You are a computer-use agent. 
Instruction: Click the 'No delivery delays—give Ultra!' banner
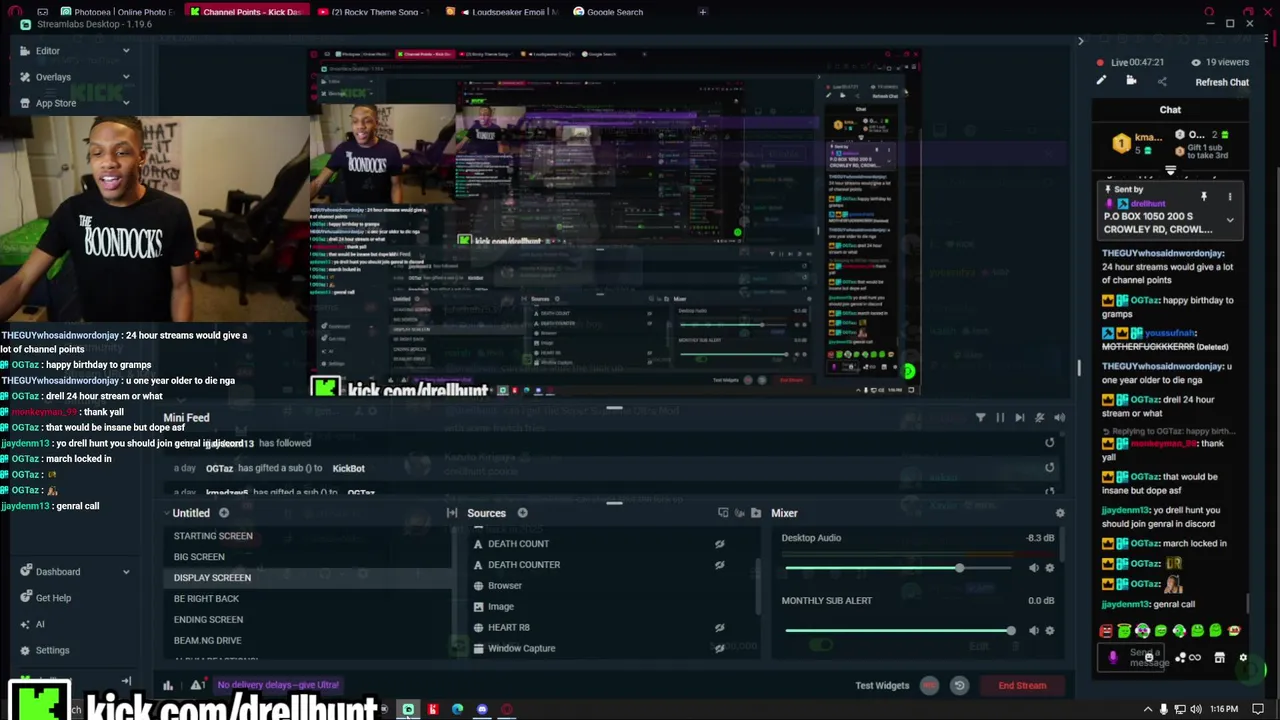tap(278, 686)
